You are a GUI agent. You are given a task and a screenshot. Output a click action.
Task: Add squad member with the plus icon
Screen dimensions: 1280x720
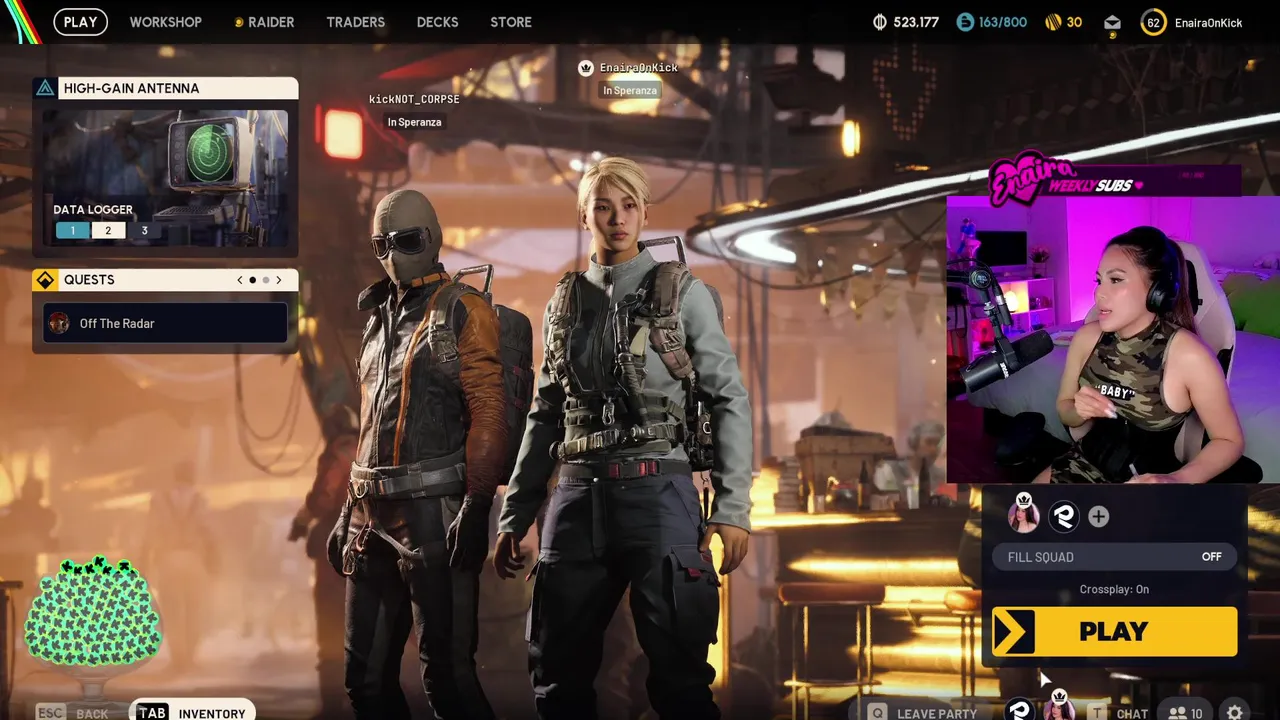click(x=1098, y=517)
